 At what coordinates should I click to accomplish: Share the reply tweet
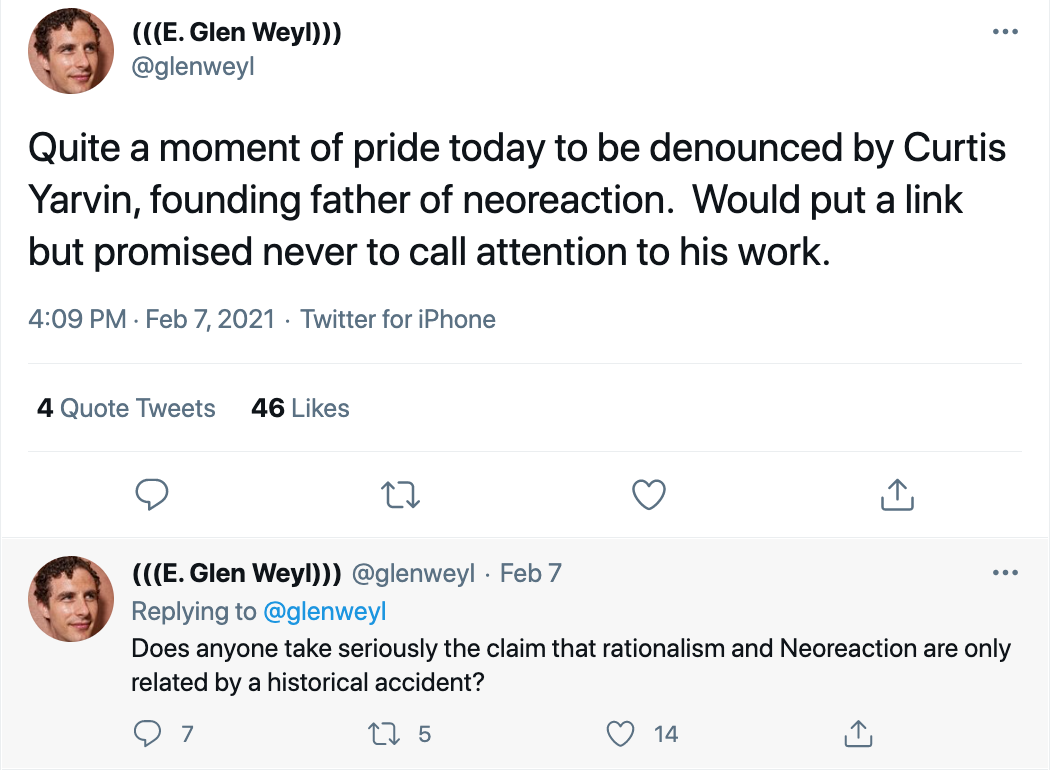(x=859, y=734)
